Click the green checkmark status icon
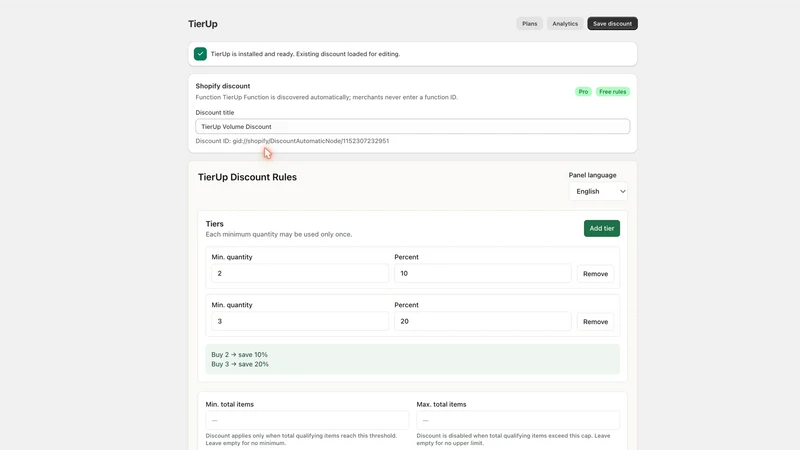The width and height of the screenshot is (800, 450). tap(200, 54)
